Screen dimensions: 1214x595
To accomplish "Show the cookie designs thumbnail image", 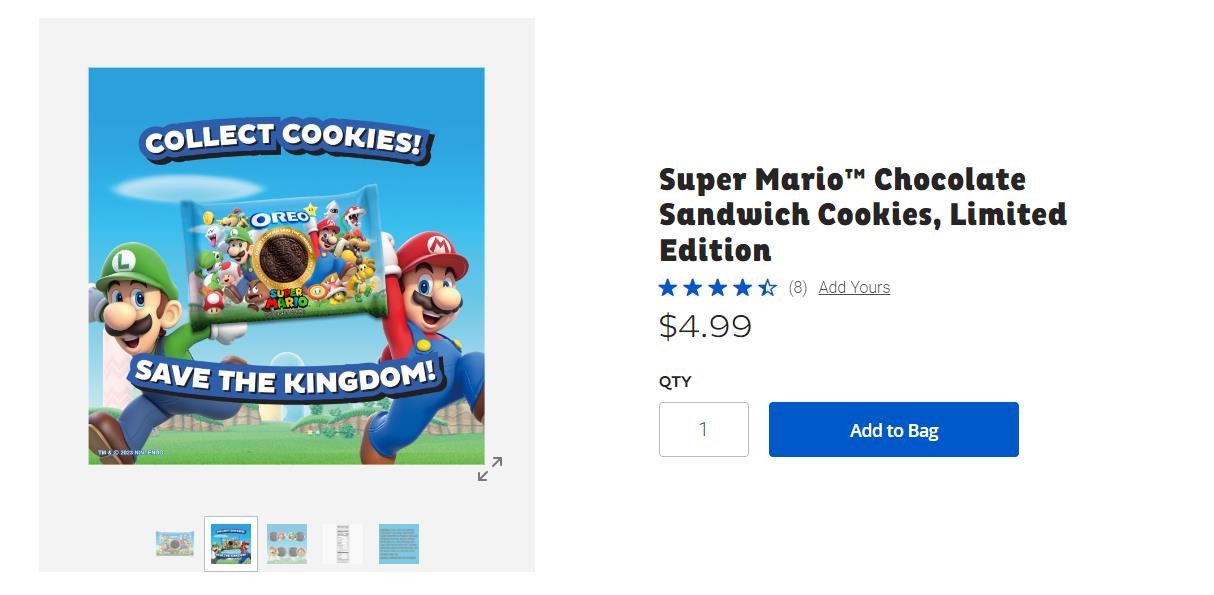I will point(287,544).
